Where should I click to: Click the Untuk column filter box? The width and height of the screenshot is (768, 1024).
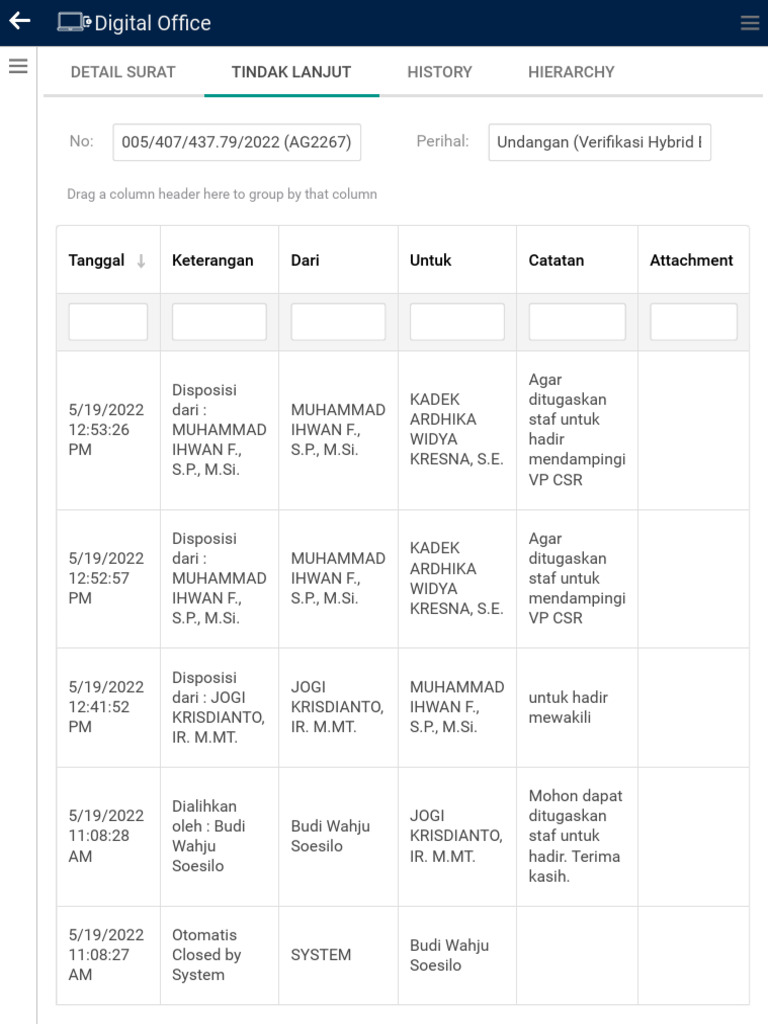pyautogui.click(x=457, y=322)
